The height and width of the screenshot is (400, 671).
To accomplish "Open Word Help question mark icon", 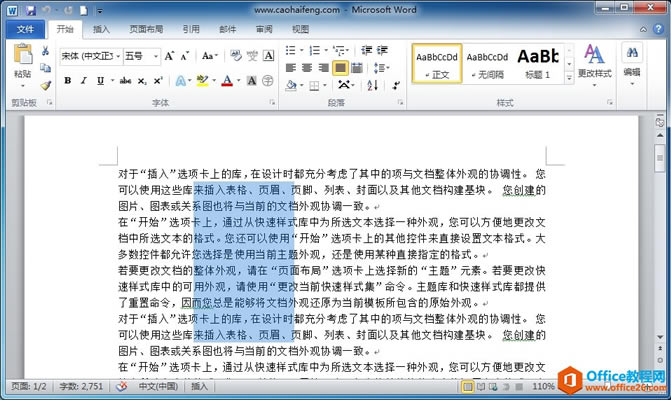I will 658,29.
